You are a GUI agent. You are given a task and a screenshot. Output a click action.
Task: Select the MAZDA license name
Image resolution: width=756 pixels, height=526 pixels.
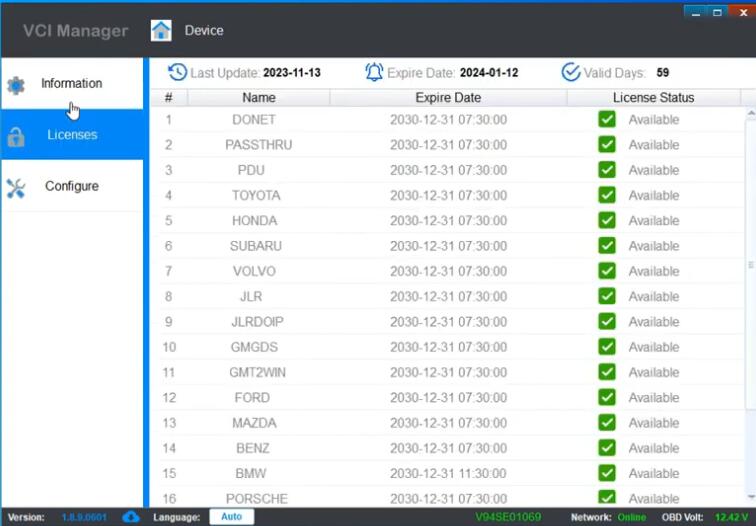(254, 423)
